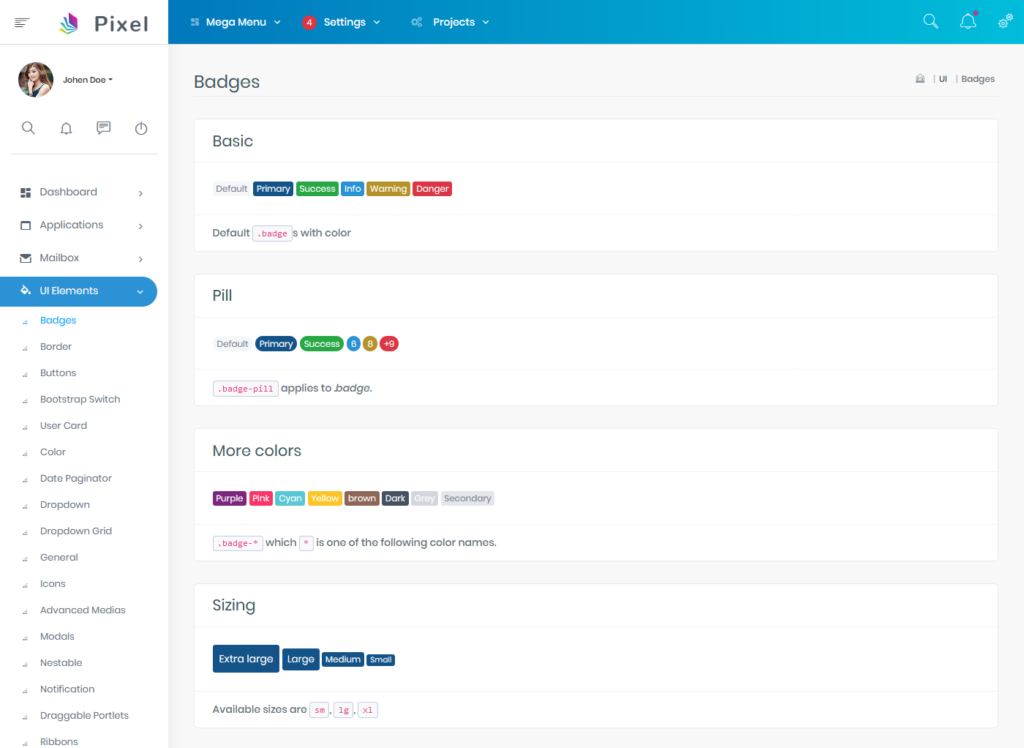Select Badges in the sidebar submenu
Viewport: 1024px width, 748px height.
[58, 320]
